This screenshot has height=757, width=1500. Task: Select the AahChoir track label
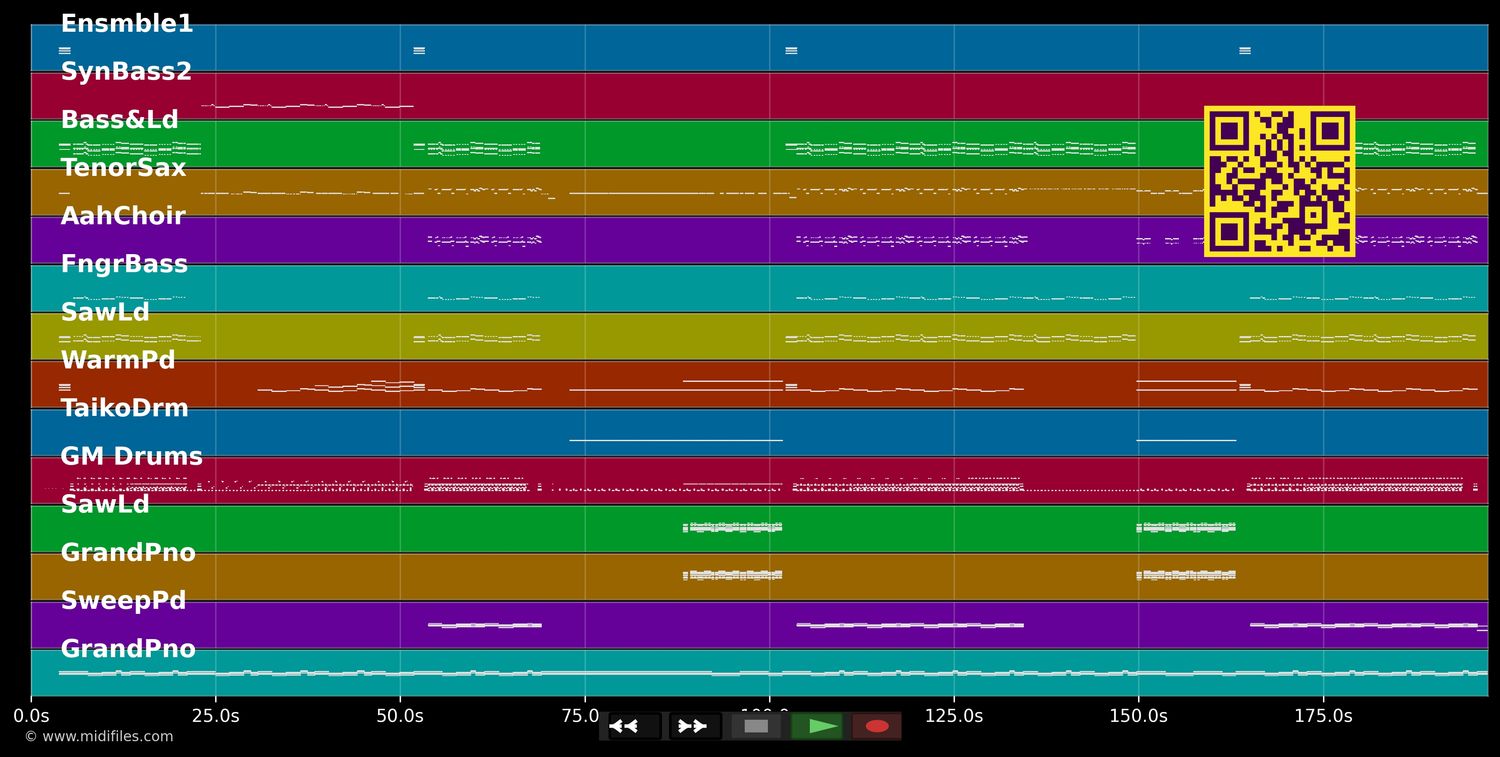tap(123, 216)
